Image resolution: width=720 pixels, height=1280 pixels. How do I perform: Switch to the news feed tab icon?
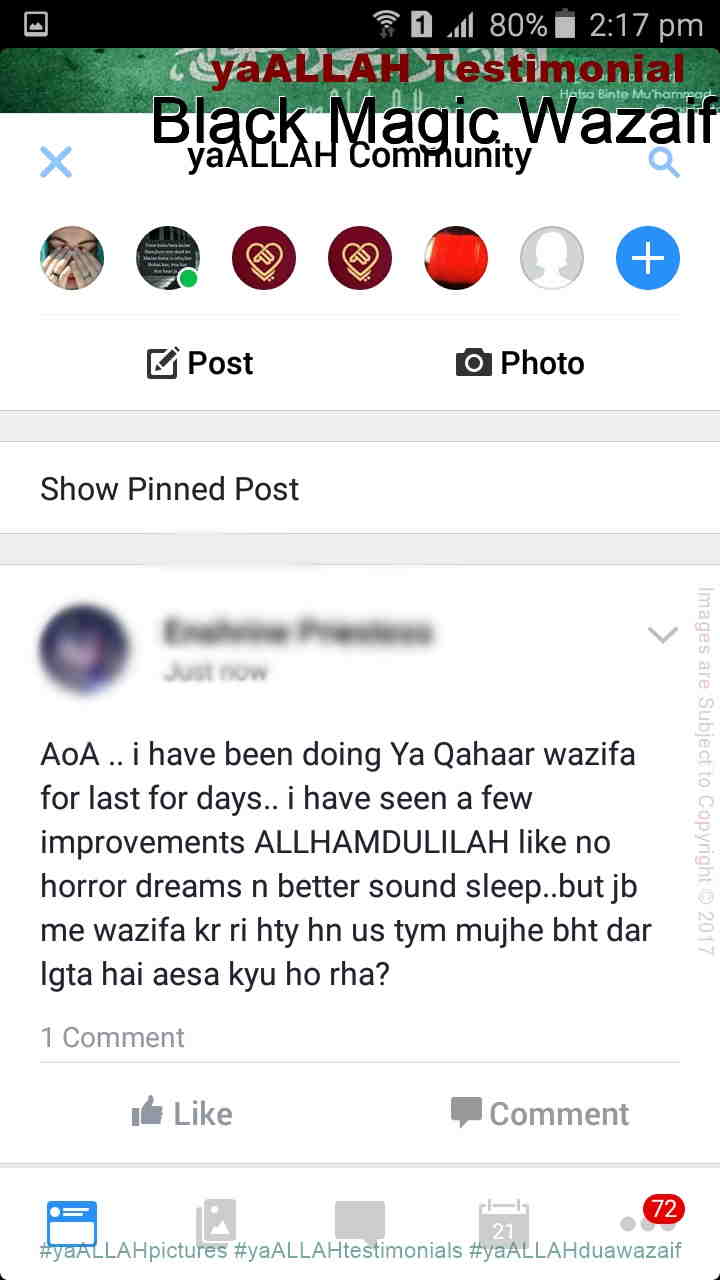(72, 1223)
